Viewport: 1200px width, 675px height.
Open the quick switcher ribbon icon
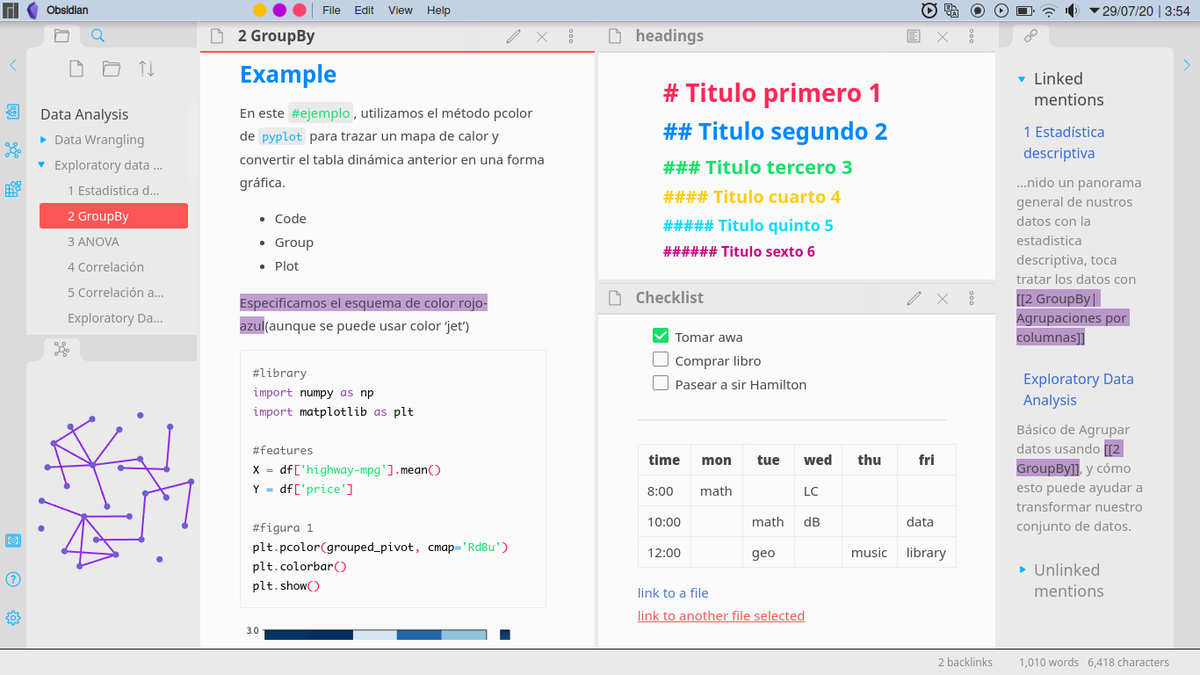pyautogui.click(x=13, y=111)
